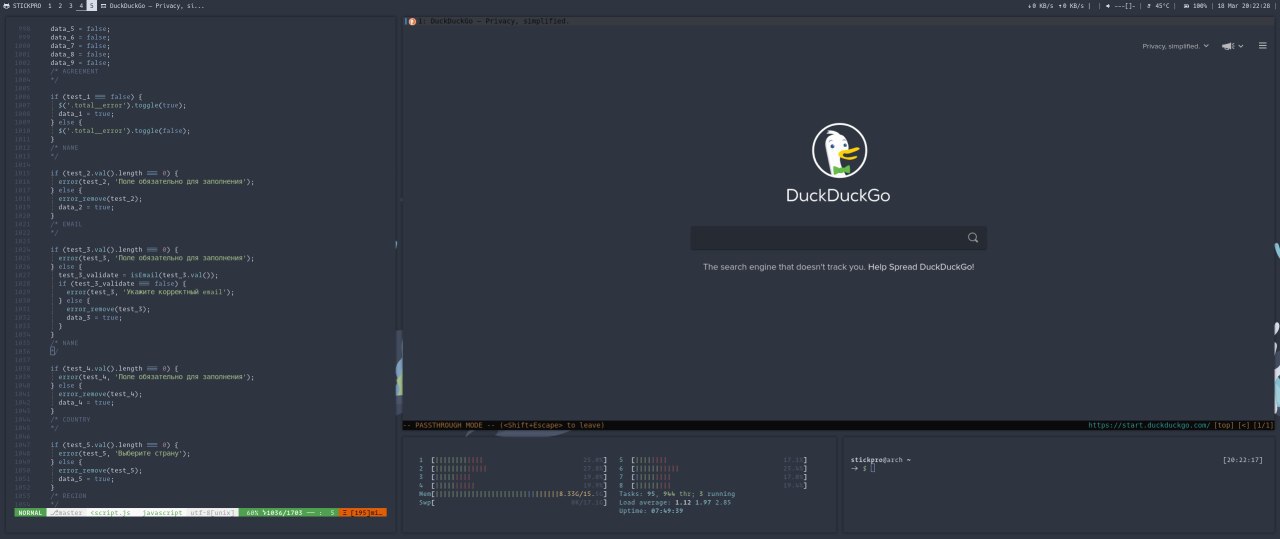
Task: Click the code line 'data_5 = false;'
Action: (x=81, y=28)
